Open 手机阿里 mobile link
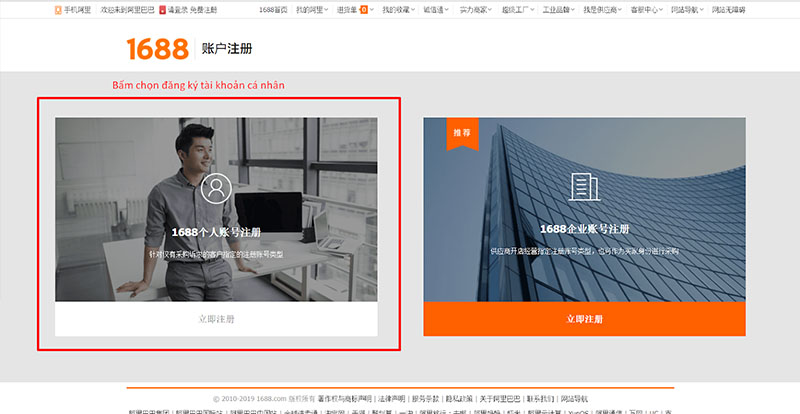800x414 pixels. tap(77, 10)
